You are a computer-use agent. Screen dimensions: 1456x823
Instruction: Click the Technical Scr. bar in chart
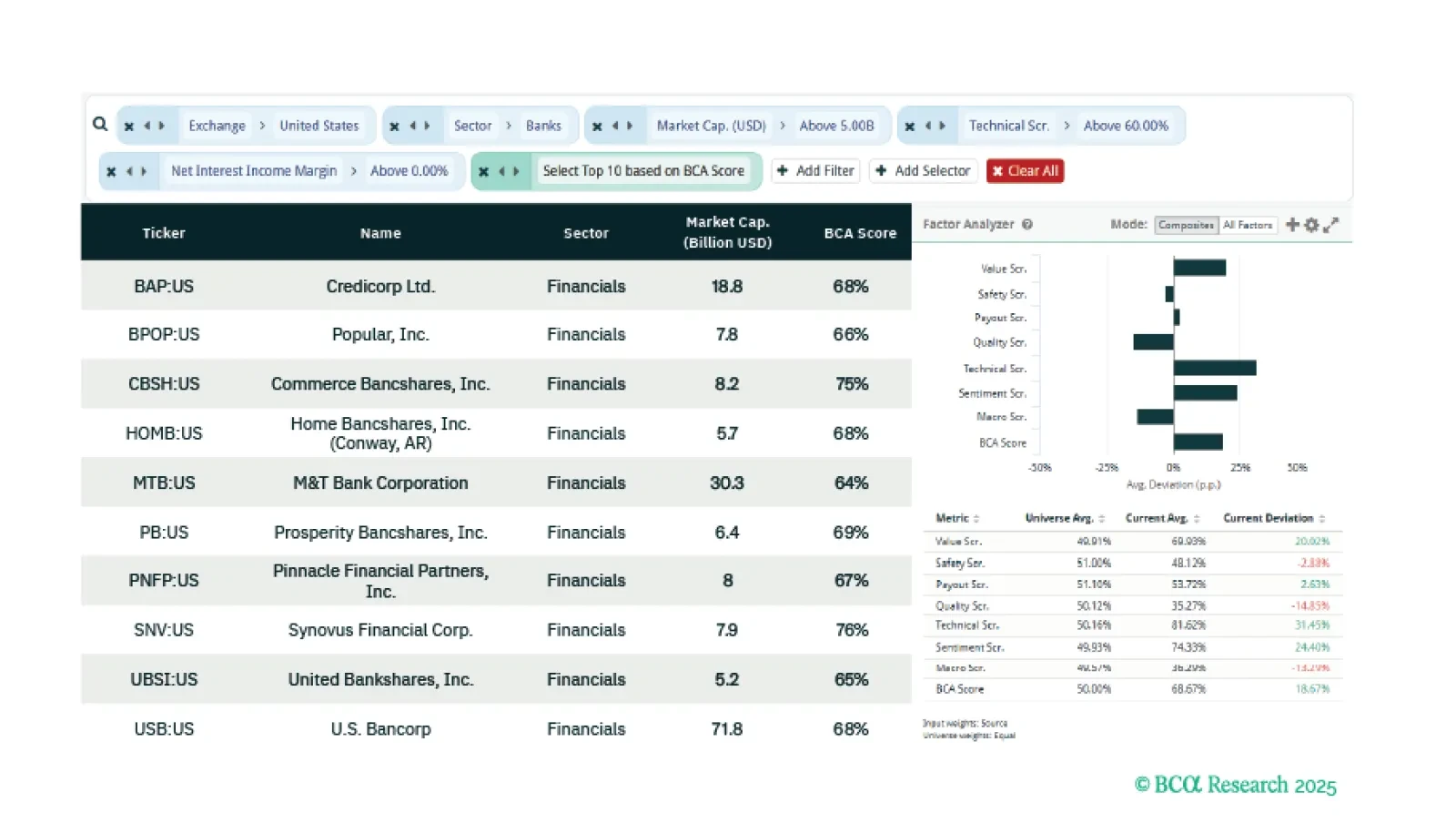[x=1214, y=369]
